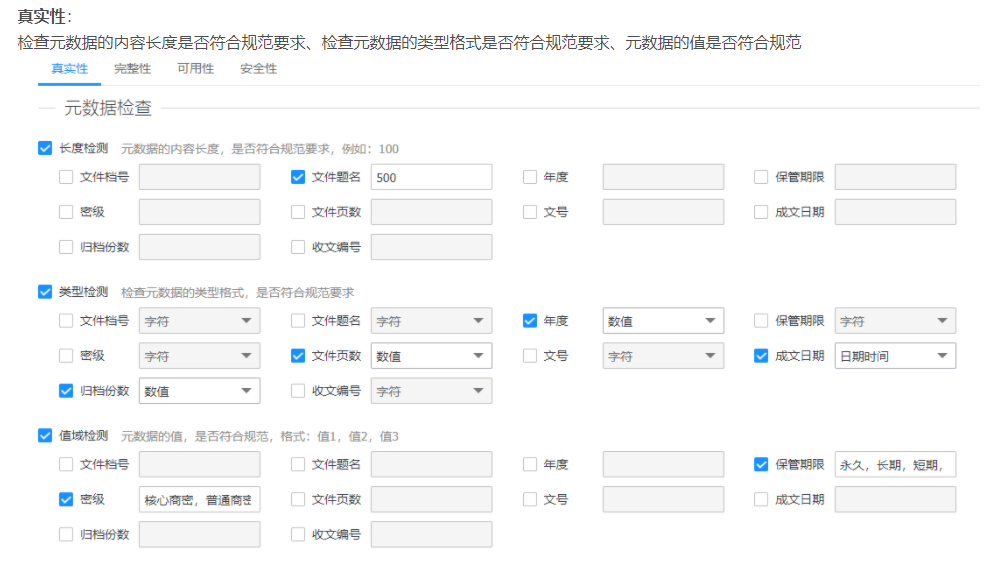Check 文号 under 值域检测
The width and height of the screenshot is (985, 570).
(530, 499)
